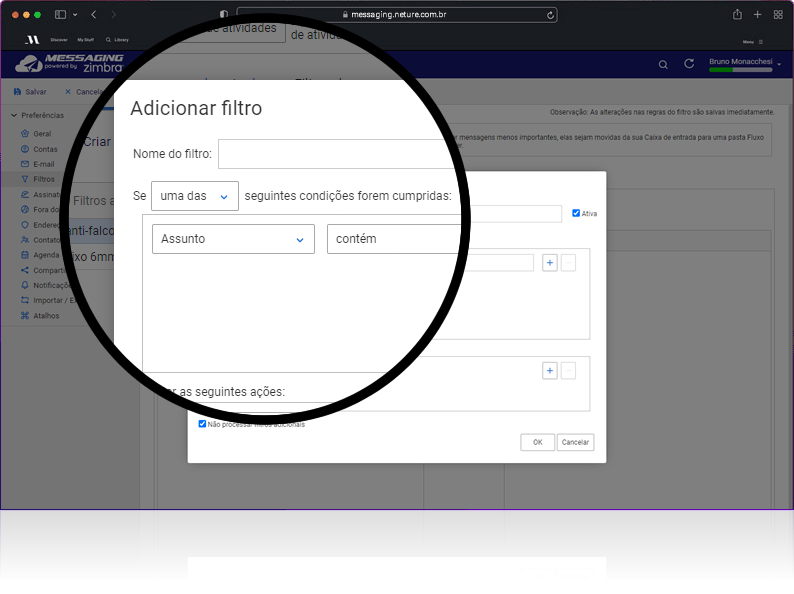The image size is (794, 594).
Task: Click the Bruno Monacchesi user name
Action: click(740, 61)
